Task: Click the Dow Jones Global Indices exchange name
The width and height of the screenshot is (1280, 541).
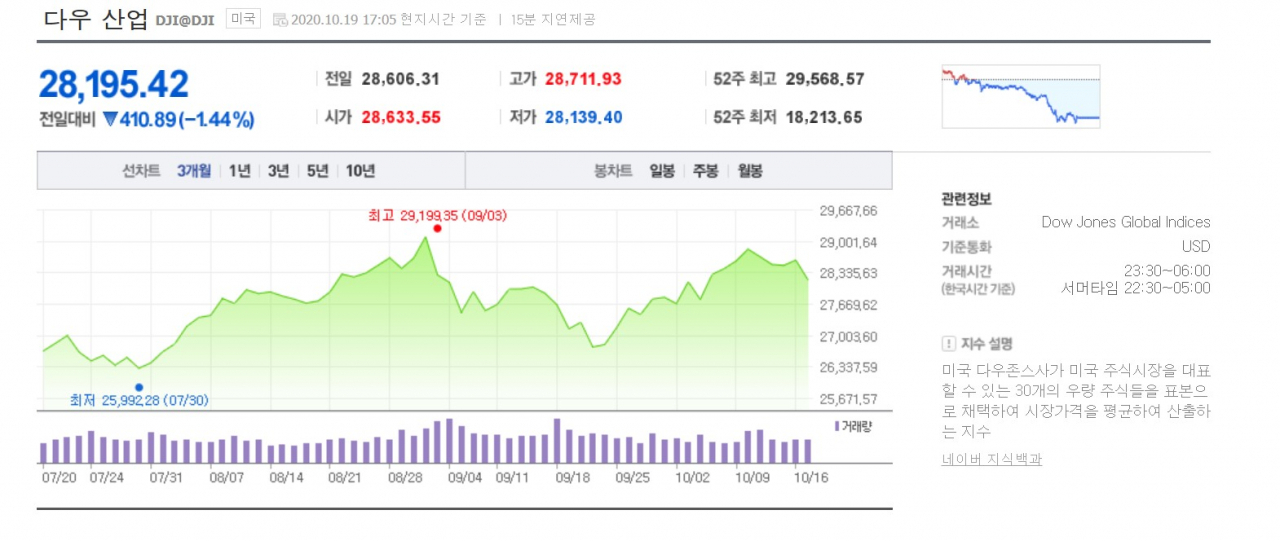Action: (1126, 222)
